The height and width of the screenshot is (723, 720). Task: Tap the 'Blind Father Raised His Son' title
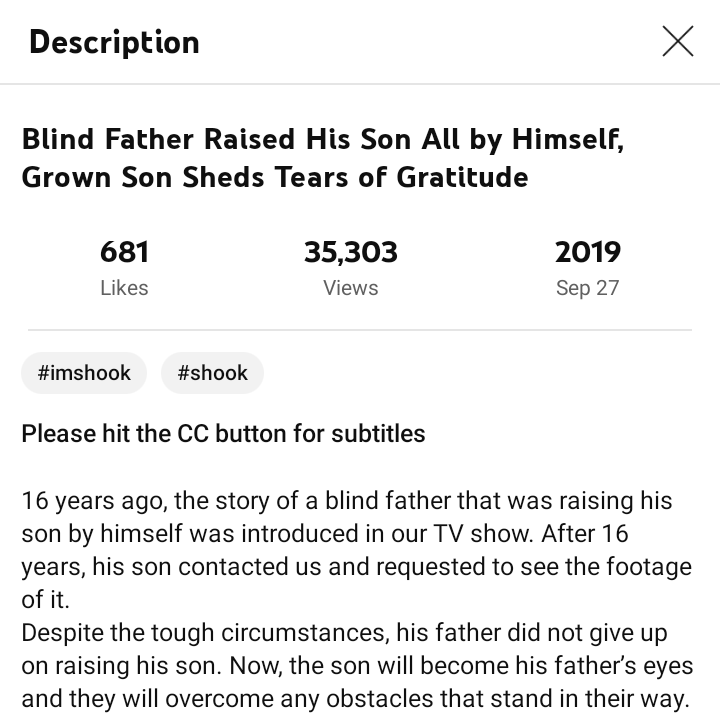(x=323, y=139)
